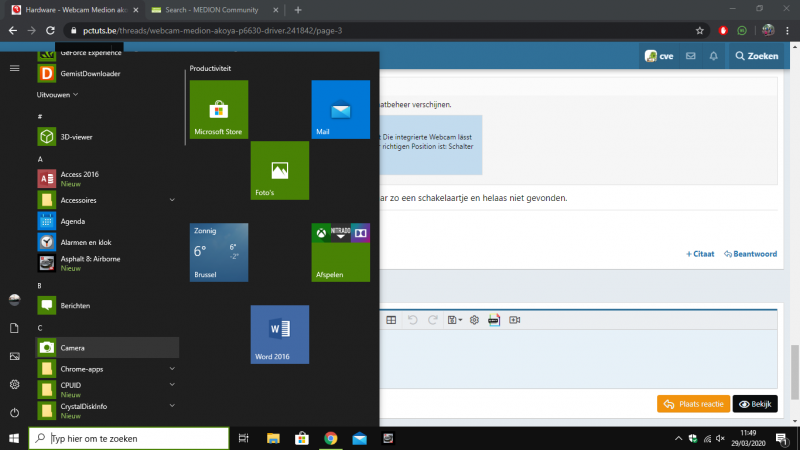Open File Explorer from taskbar
This screenshot has width=800, height=450.
pos(273,438)
